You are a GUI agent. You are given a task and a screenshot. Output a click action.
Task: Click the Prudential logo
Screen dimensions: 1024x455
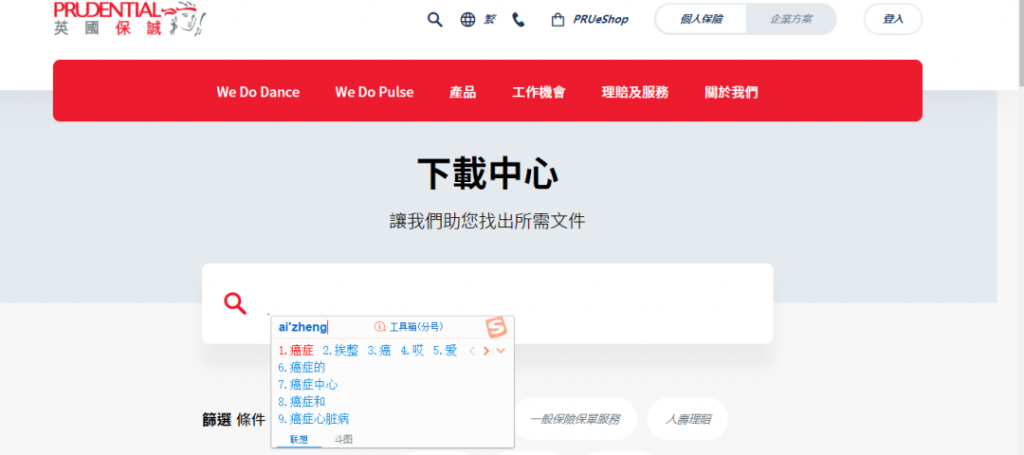click(130, 18)
